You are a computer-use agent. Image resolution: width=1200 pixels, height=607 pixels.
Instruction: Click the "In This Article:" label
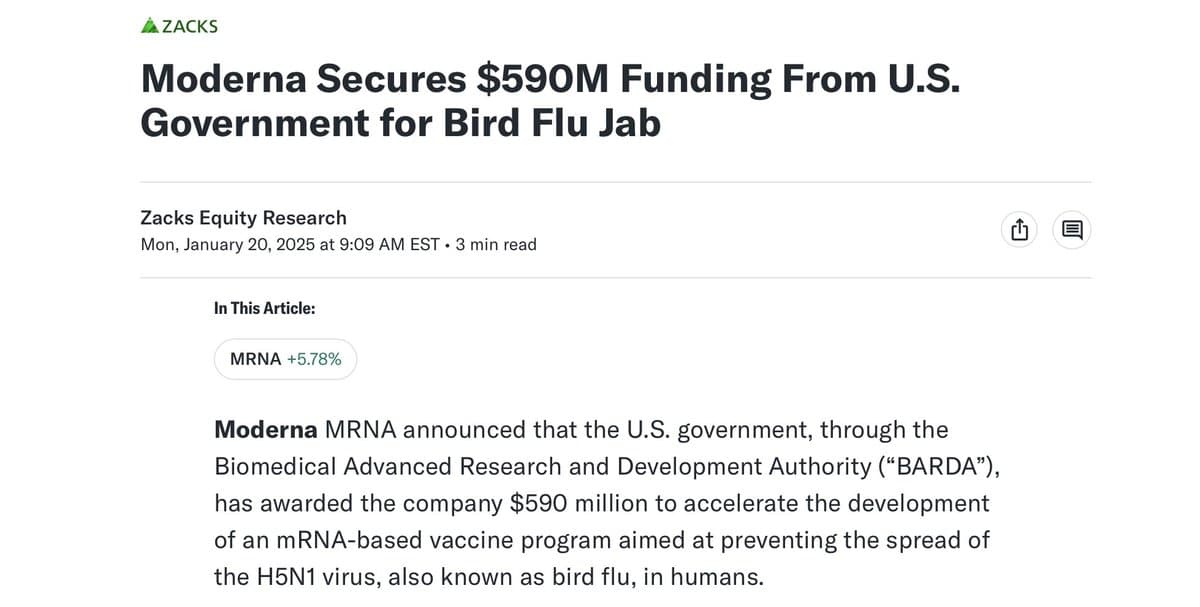[264, 308]
